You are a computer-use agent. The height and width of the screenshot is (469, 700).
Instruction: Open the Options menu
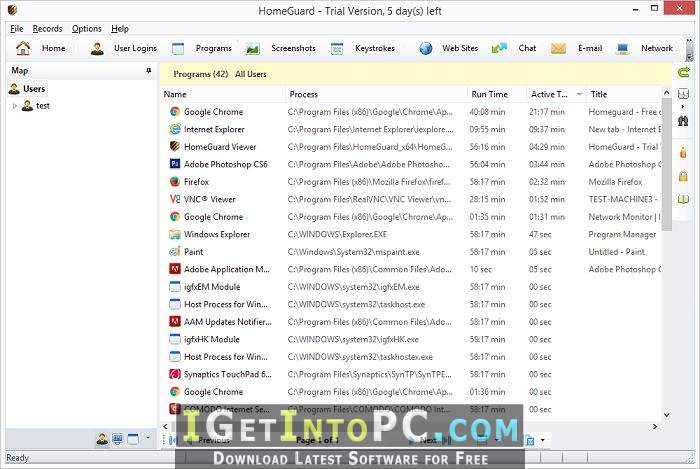(87, 29)
